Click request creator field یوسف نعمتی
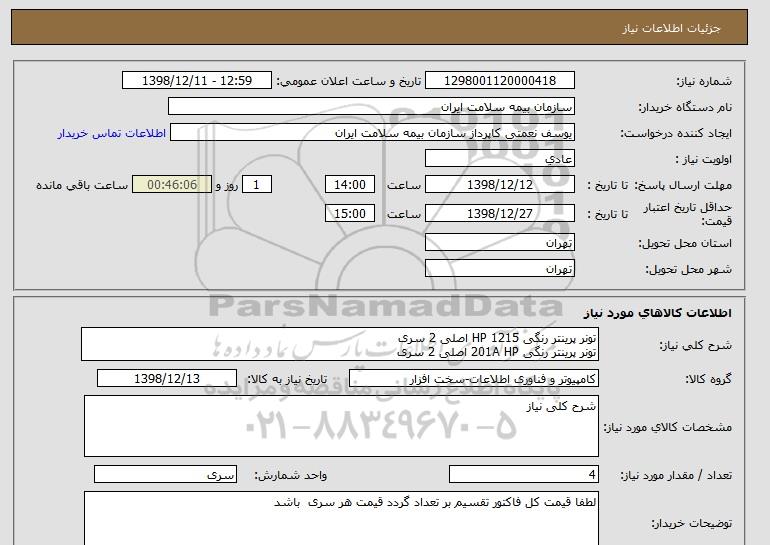 [372, 133]
